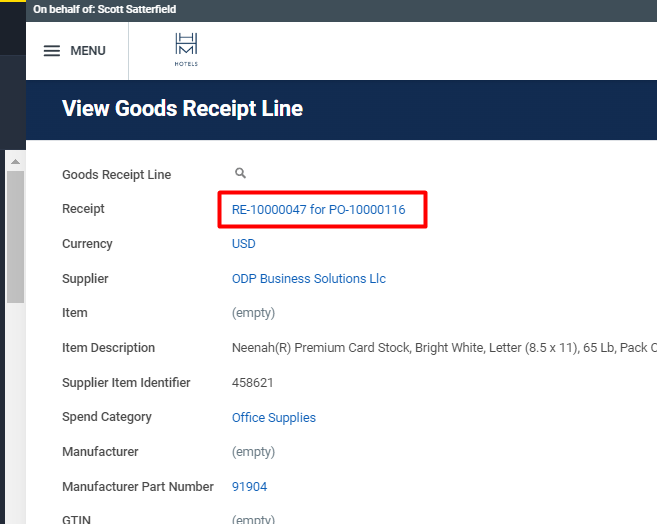Open supplier ODP Business Solutions Llc

(x=309, y=279)
